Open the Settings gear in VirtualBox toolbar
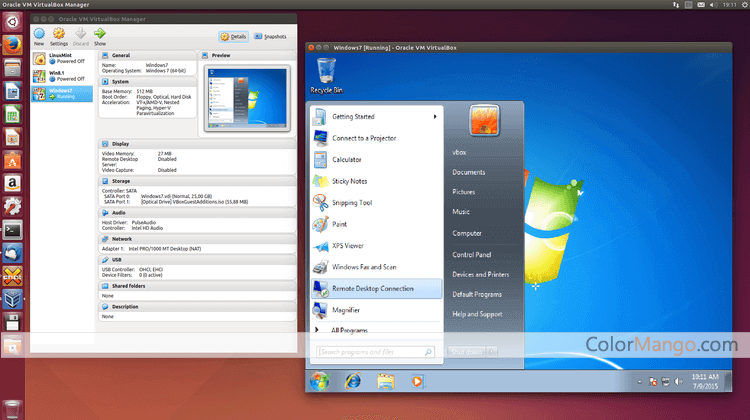 59,36
